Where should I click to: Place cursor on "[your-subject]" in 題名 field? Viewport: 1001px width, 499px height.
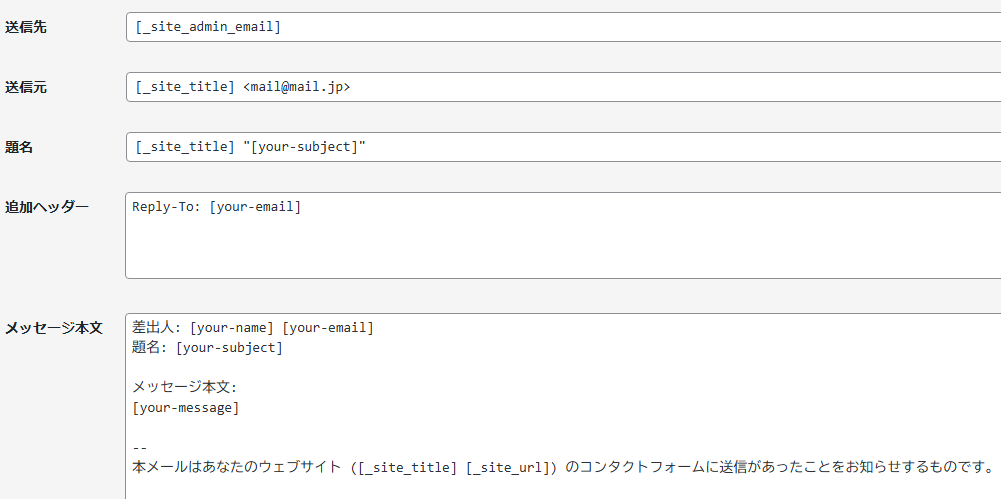(x=304, y=147)
